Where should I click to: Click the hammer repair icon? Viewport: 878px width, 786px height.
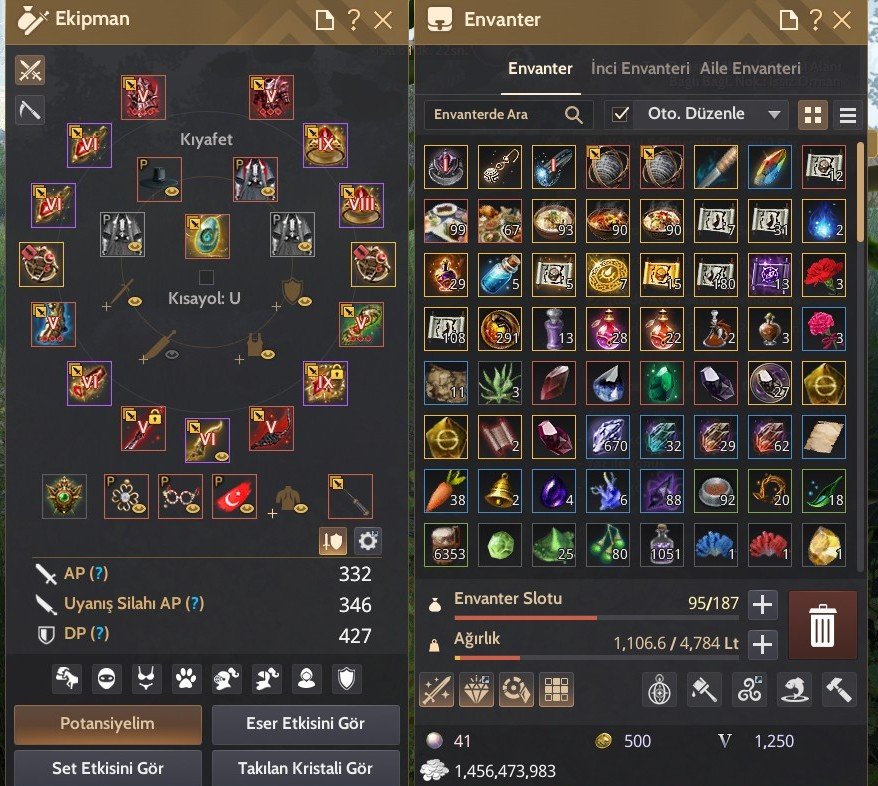point(839,689)
